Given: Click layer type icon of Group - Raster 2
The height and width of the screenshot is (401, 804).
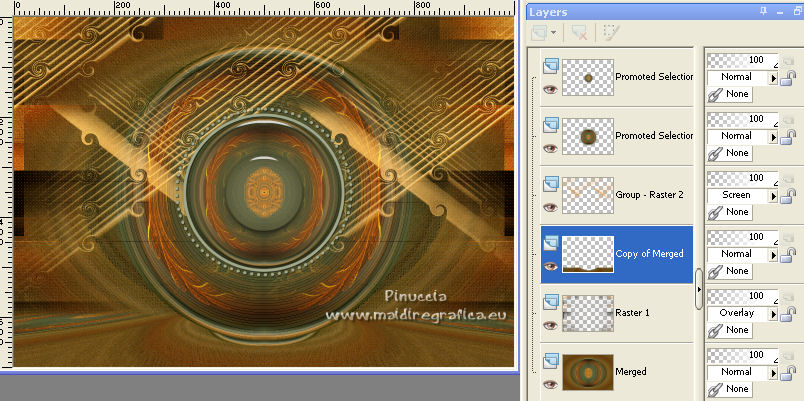Looking at the screenshot, I should tap(550, 183).
